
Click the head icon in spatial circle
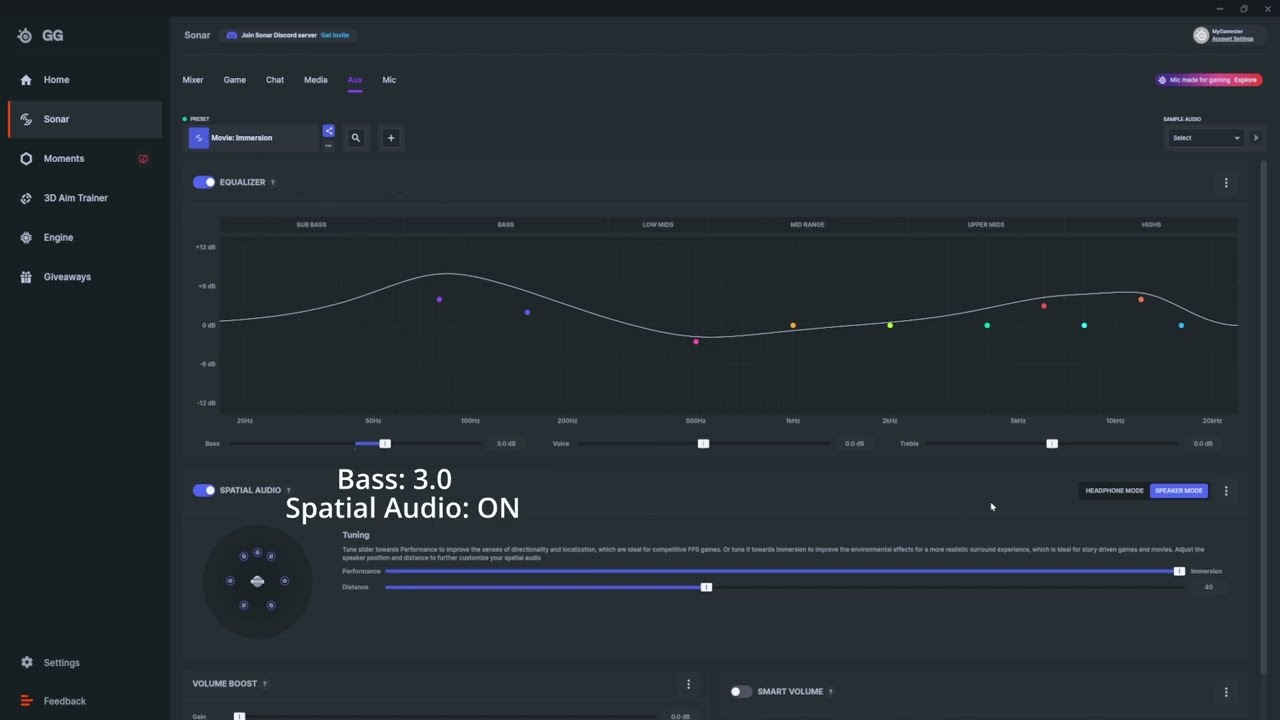pyautogui.click(x=257, y=581)
